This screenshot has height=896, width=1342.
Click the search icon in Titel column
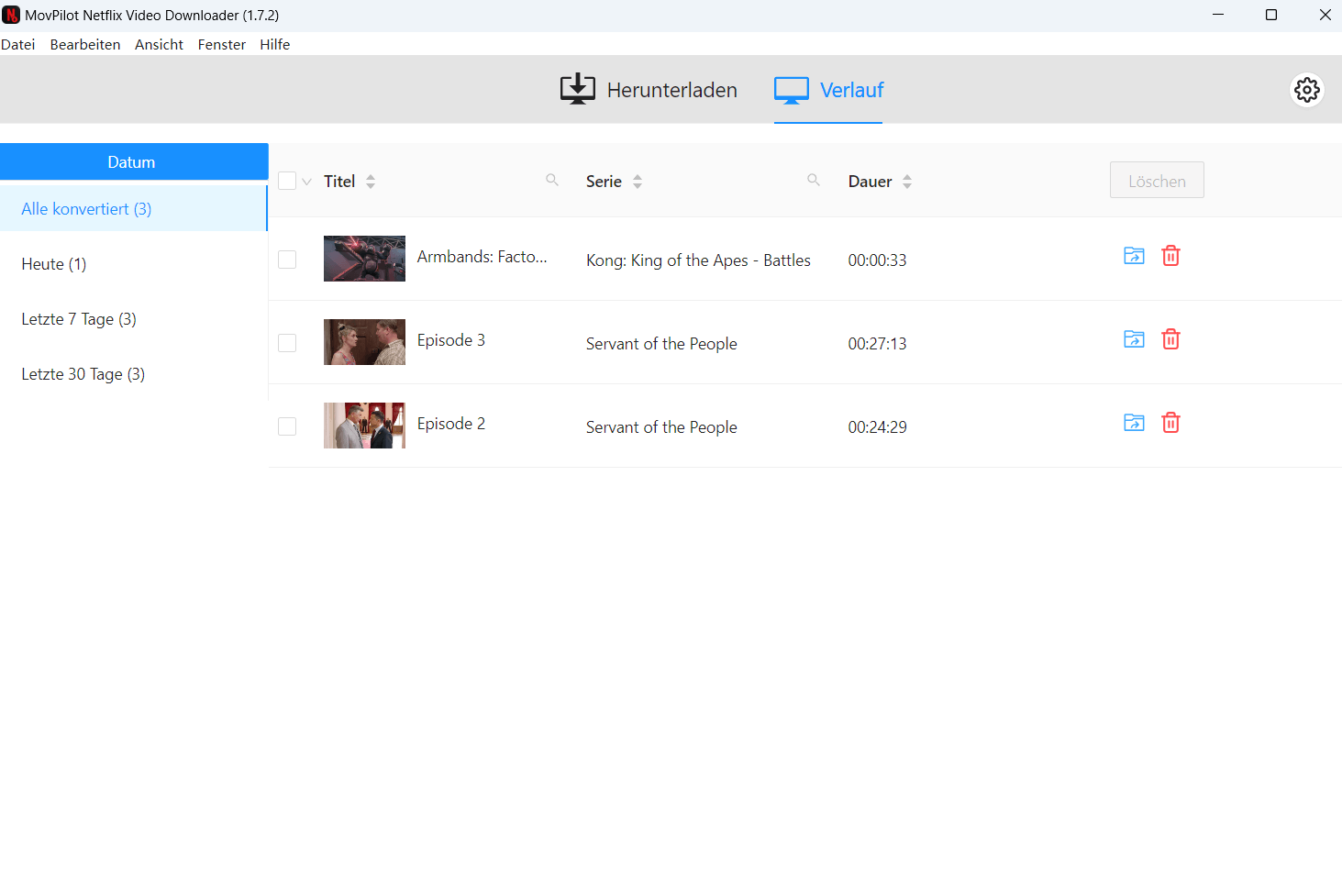coord(552,180)
